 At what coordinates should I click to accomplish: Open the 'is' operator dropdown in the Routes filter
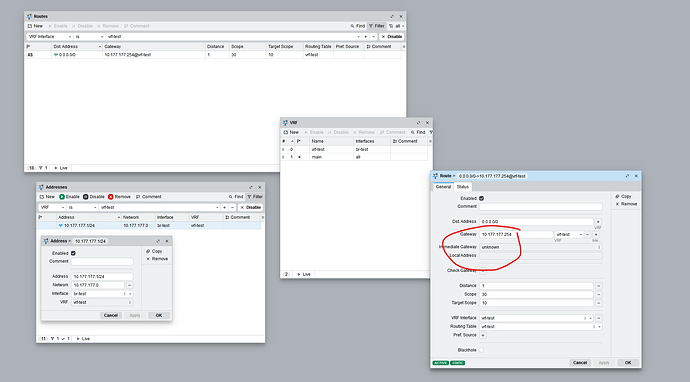(89, 37)
